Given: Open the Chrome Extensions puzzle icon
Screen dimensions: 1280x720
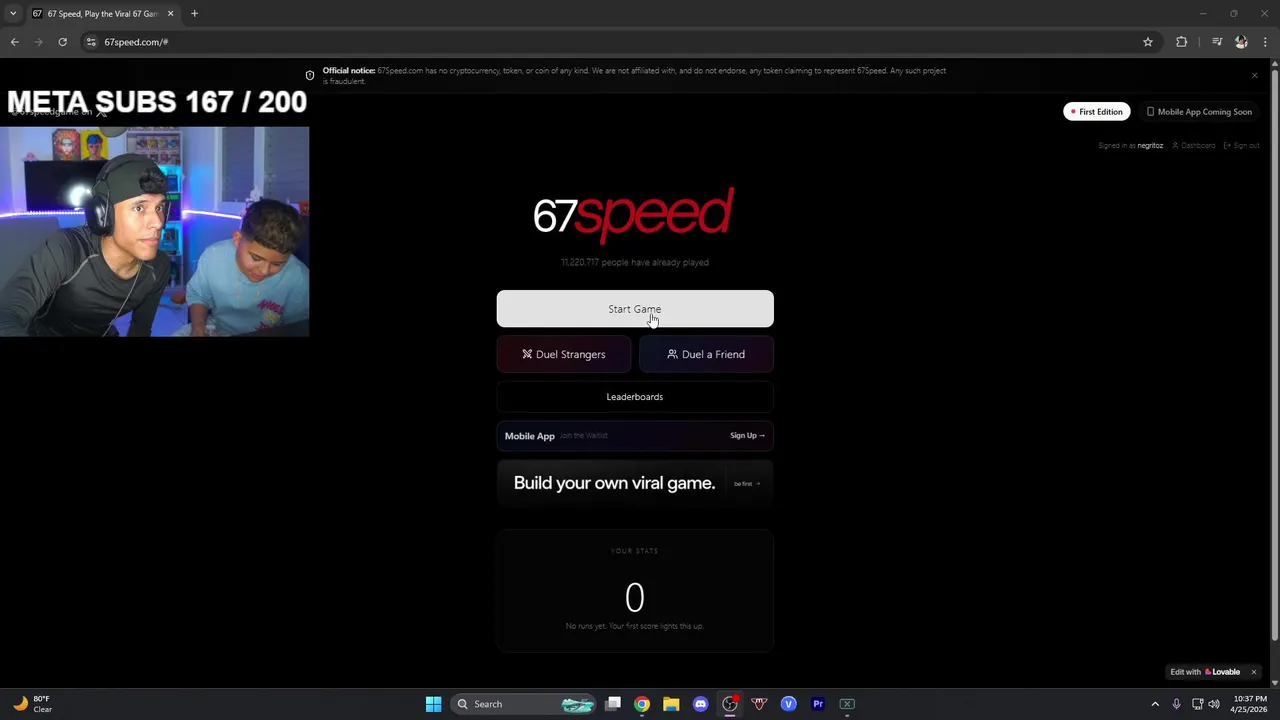Looking at the screenshot, I should (x=1182, y=42).
